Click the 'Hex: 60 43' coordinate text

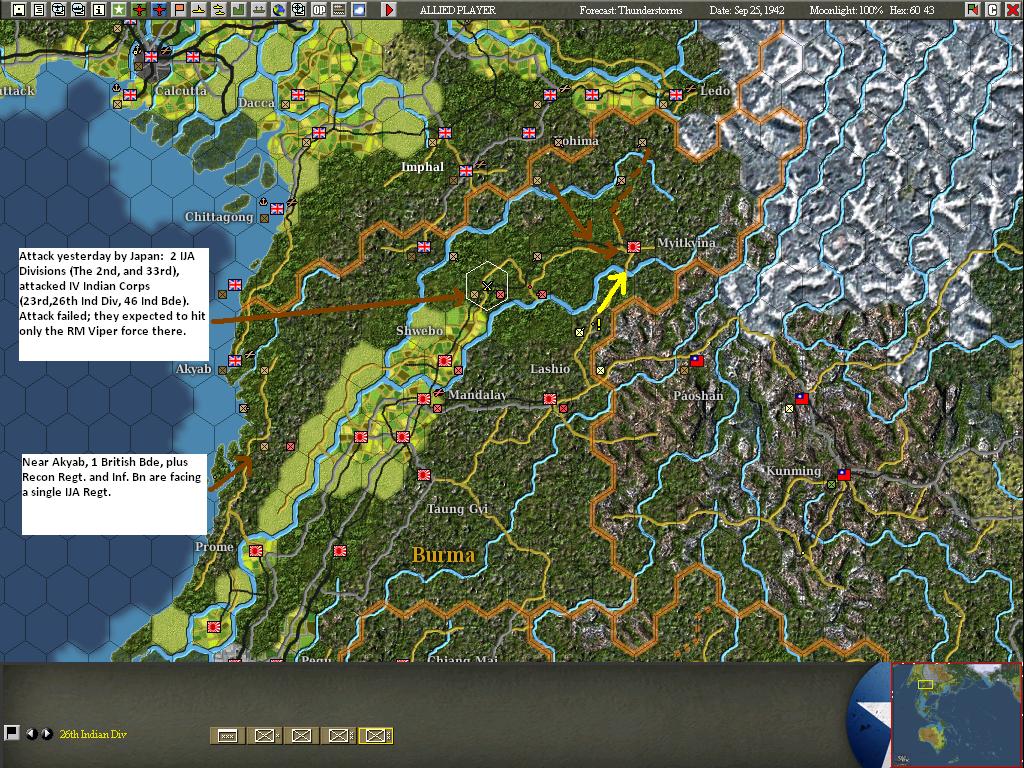click(912, 10)
